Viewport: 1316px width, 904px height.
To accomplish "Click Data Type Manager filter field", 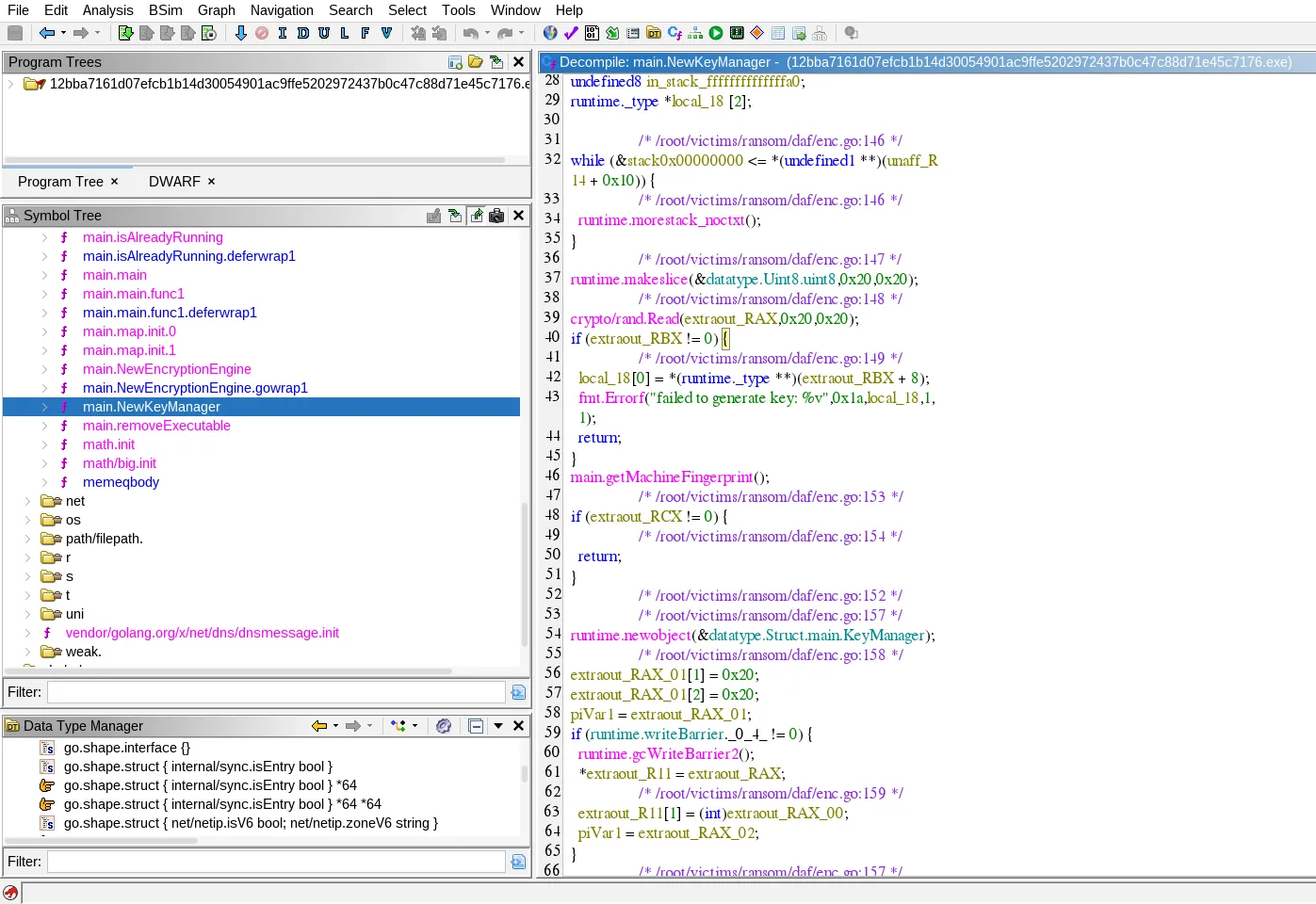I will [276, 862].
